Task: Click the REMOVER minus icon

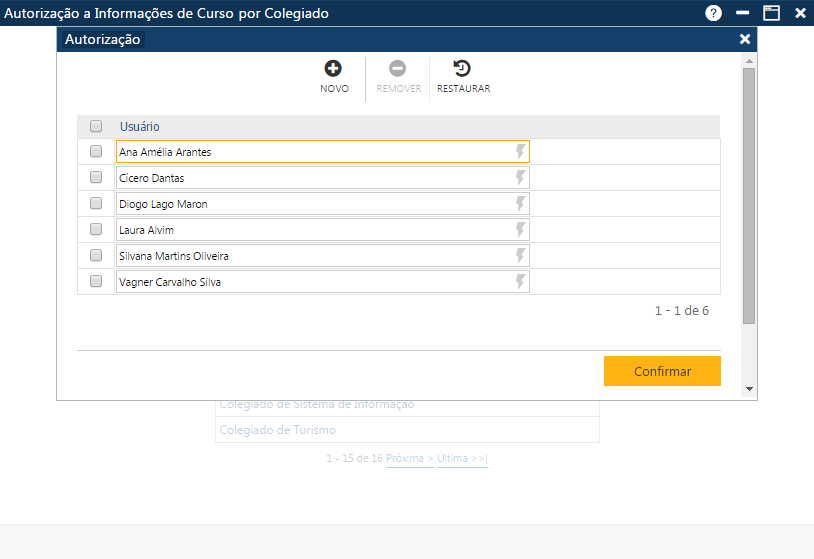Action: click(397, 69)
